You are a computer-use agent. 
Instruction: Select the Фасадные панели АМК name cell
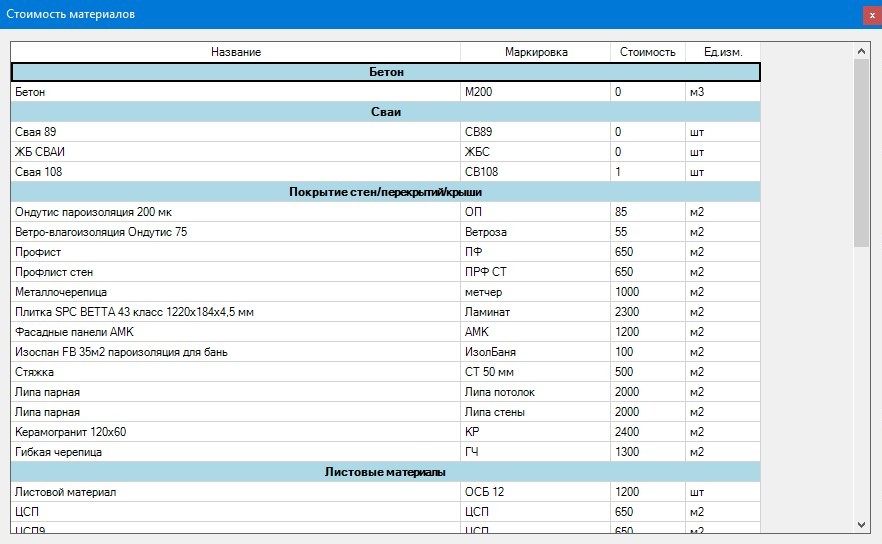click(x=236, y=332)
